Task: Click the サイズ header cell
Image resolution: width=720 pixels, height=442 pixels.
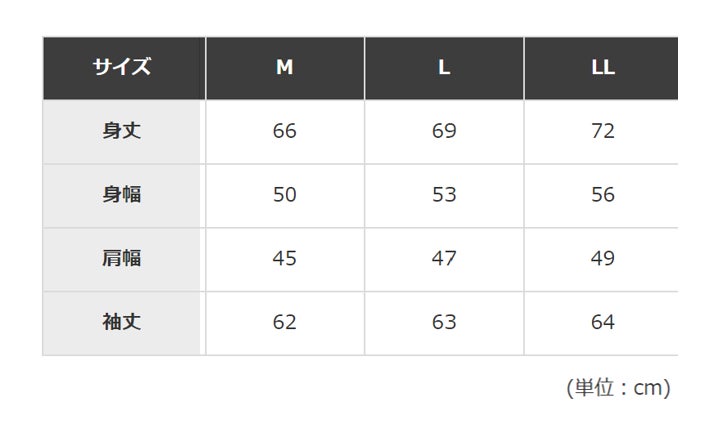Action: point(123,68)
